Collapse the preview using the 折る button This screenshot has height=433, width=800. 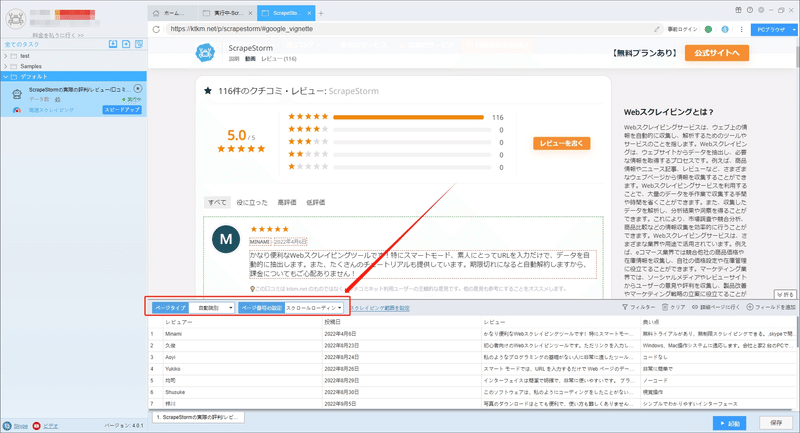[x=785, y=295]
